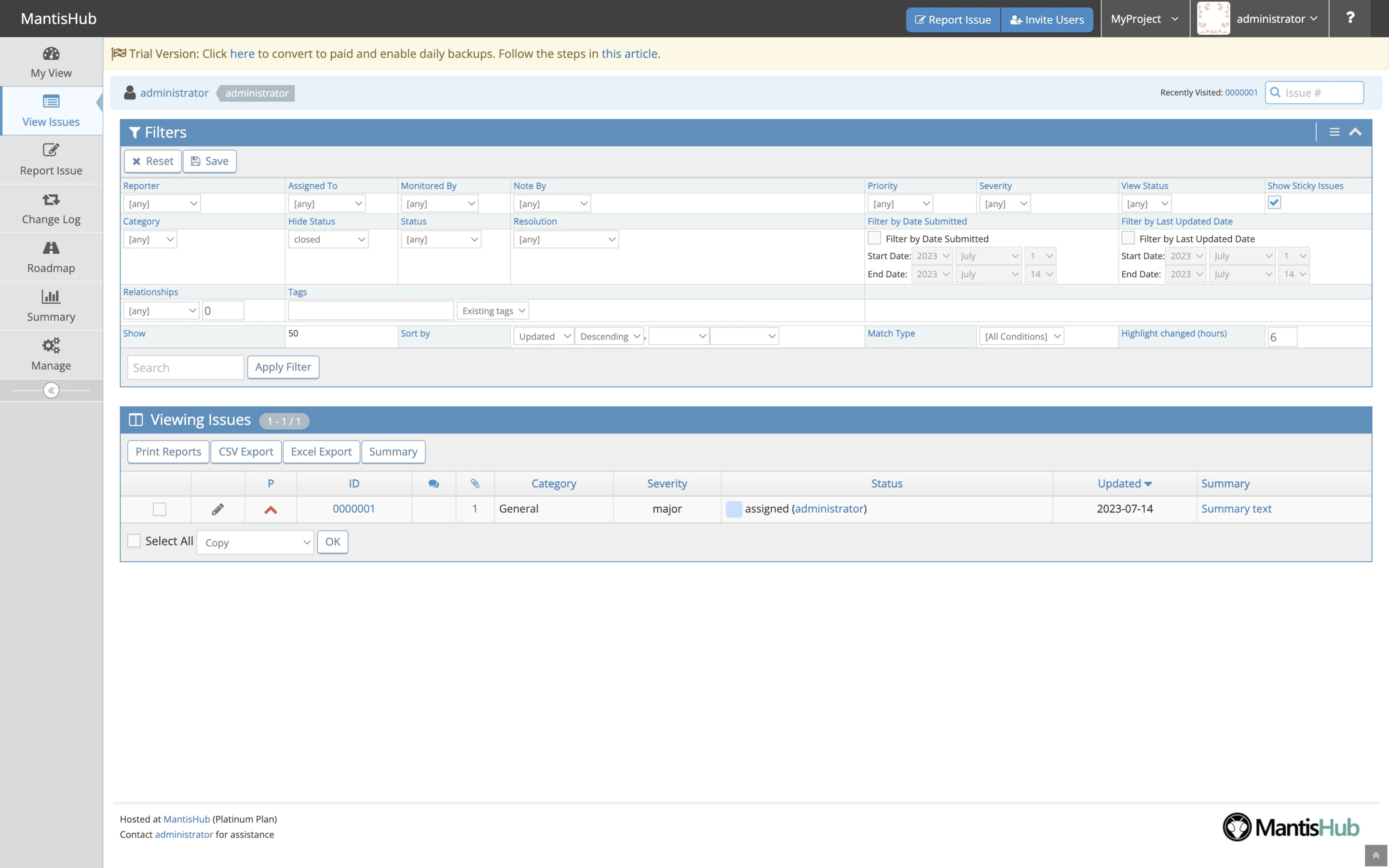This screenshot has height=868, width=1389.
Task: Open the Severity filter dropdown
Action: pyautogui.click(x=1005, y=204)
